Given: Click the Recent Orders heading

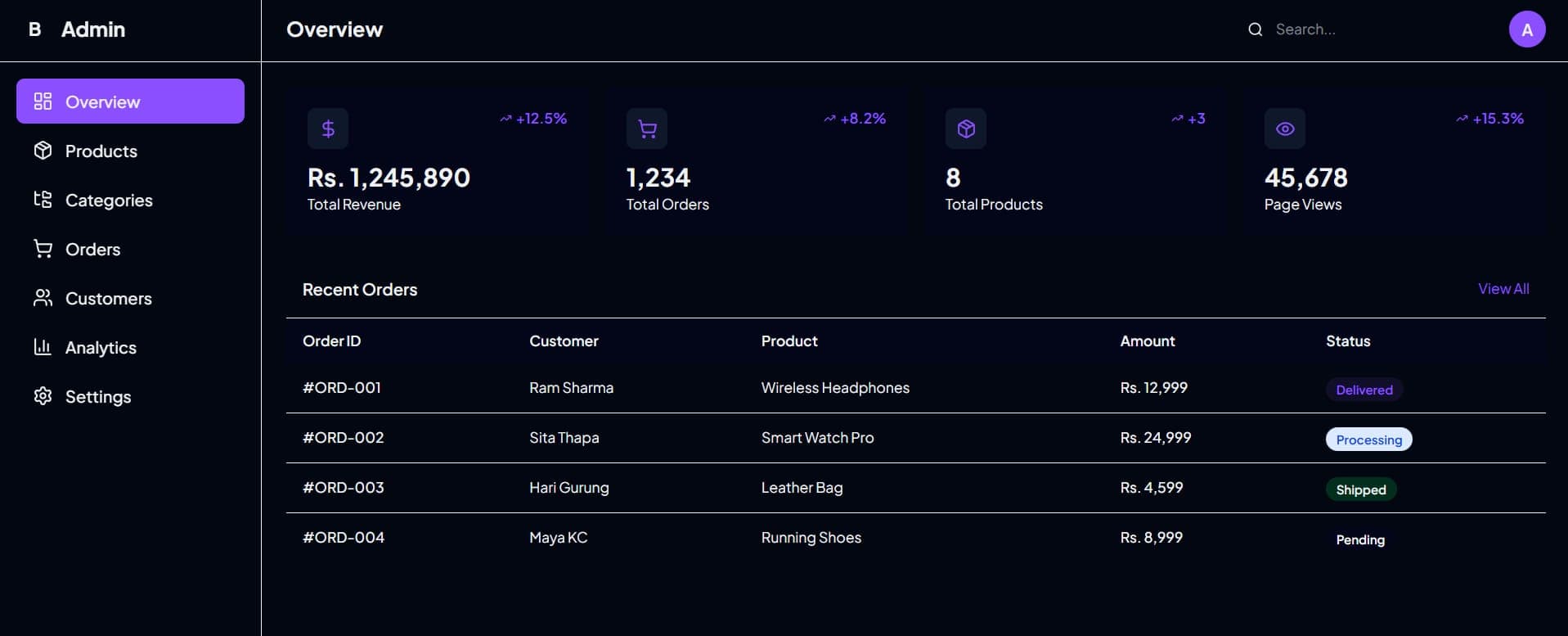Looking at the screenshot, I should pos(360,290).
